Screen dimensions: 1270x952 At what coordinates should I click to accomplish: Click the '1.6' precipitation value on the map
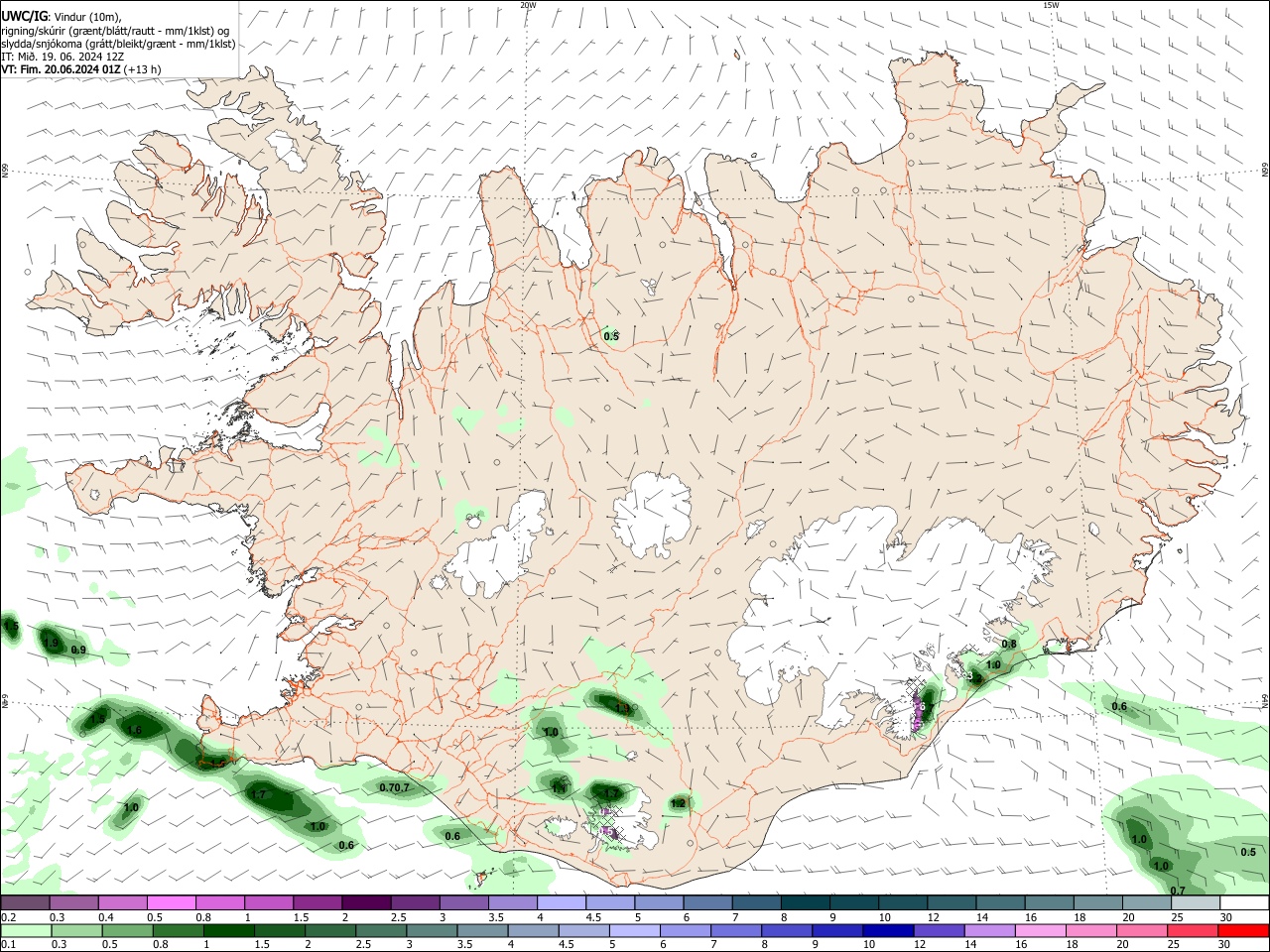(135, 731)
